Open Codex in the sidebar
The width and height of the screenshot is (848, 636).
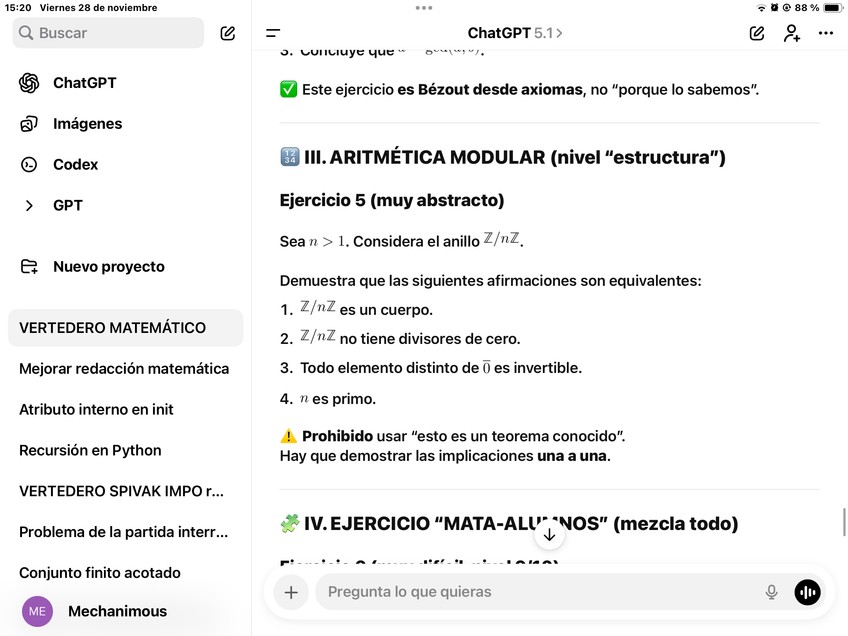click(x=75, y=164)
